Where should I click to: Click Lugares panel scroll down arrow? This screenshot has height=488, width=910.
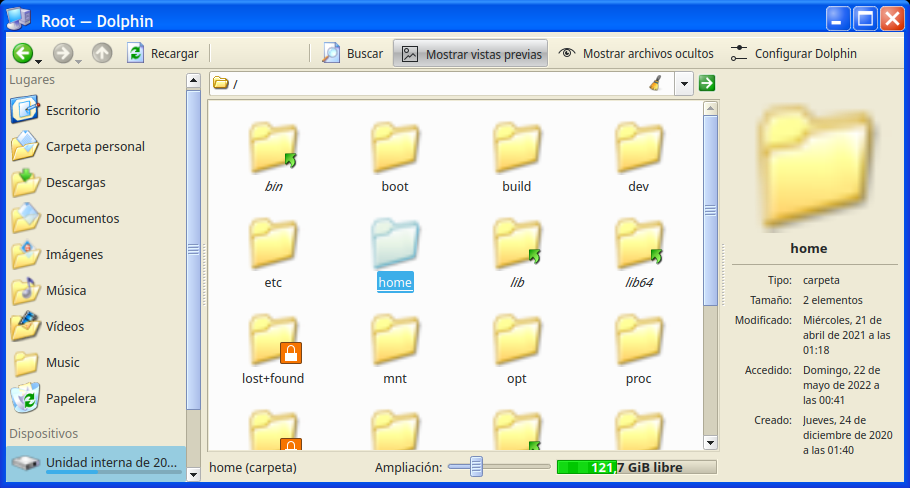pyautogui.click(x=194, y=474)
